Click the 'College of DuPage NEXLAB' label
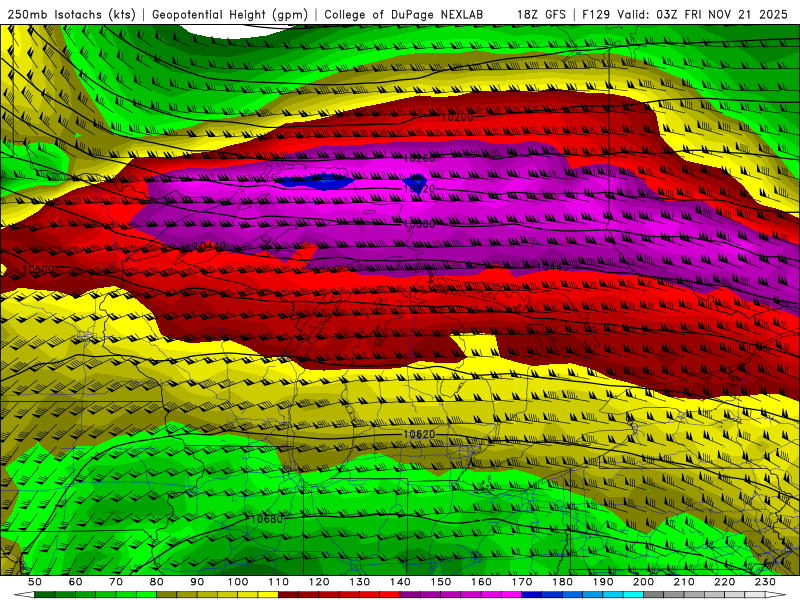 click(403, 15)
